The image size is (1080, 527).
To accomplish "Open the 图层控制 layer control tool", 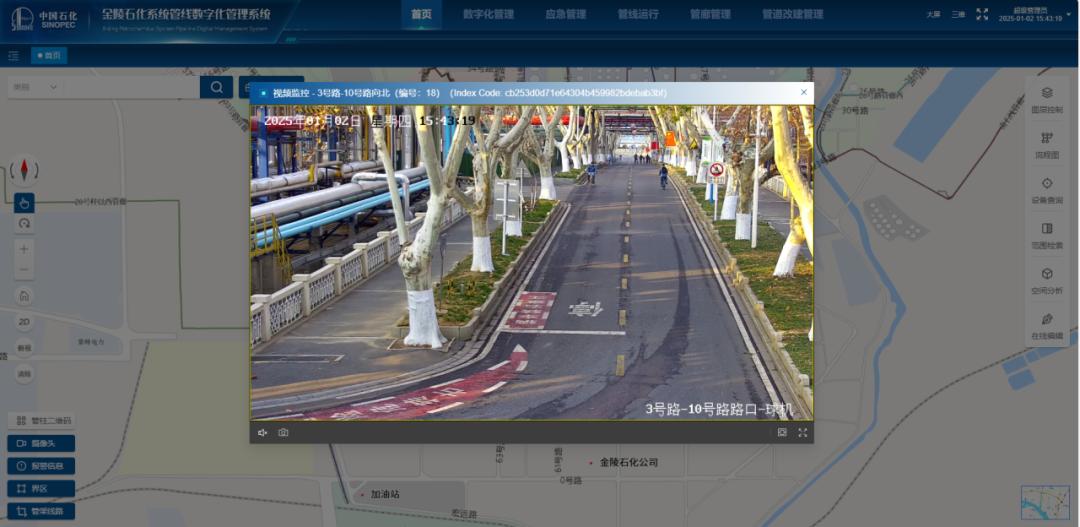I will pos(1047,99).
